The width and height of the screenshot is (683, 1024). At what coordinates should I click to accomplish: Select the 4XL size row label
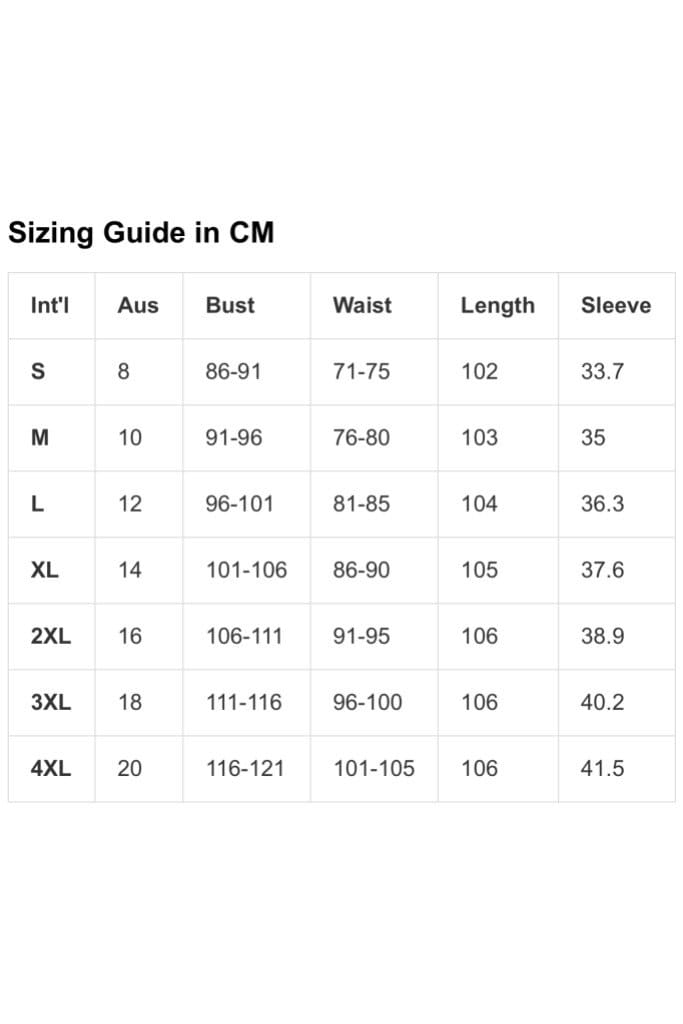click(50, 769)
